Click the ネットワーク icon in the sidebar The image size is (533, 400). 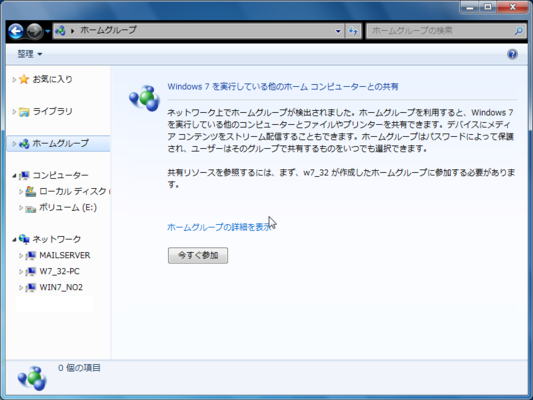click(x=24, y=239)
